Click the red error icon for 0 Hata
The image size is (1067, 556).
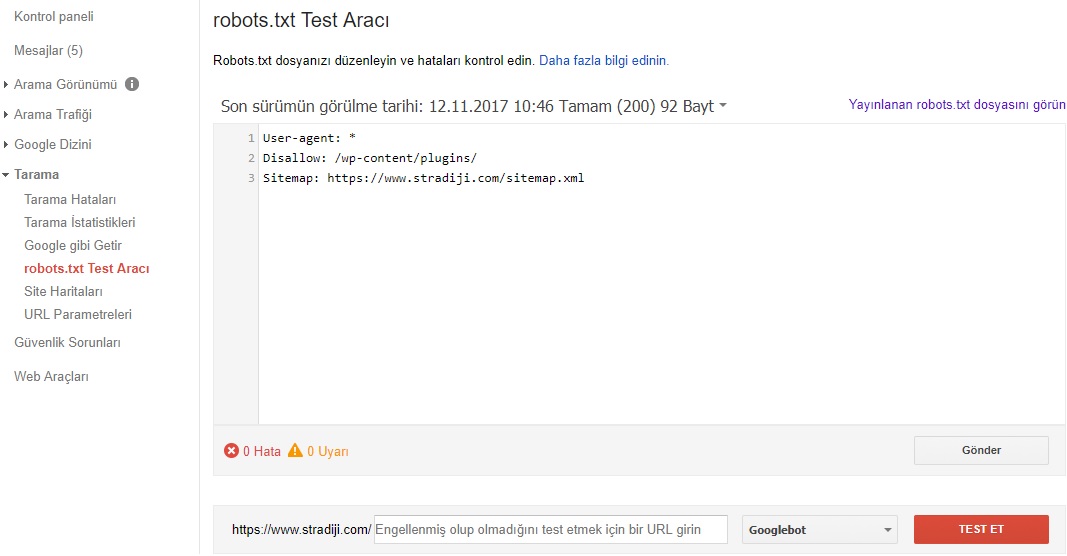pos(231,451)
